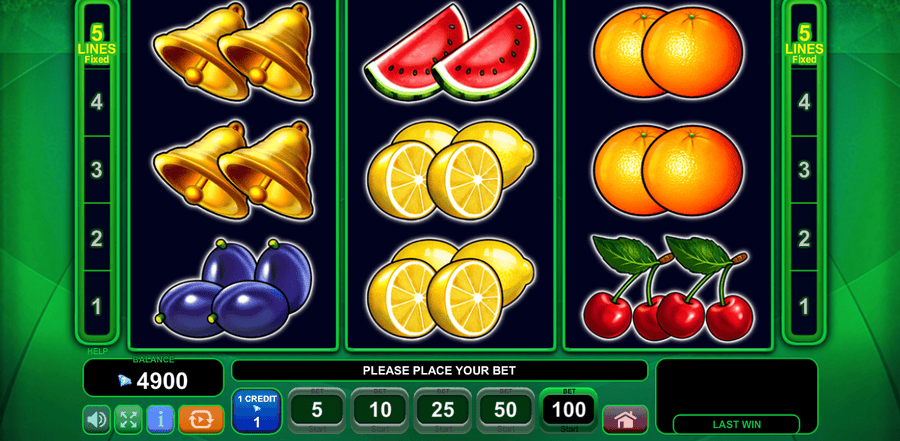Toggle fullscreen mode with arrows icon
900x441 pixels.
pyautogui.click(x=129, y=419)
